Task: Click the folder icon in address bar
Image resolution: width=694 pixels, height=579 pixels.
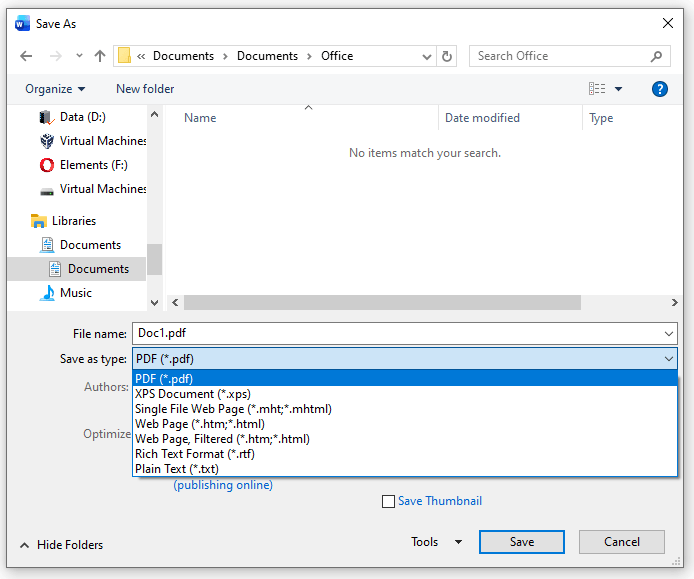Action: coord(124,56)
